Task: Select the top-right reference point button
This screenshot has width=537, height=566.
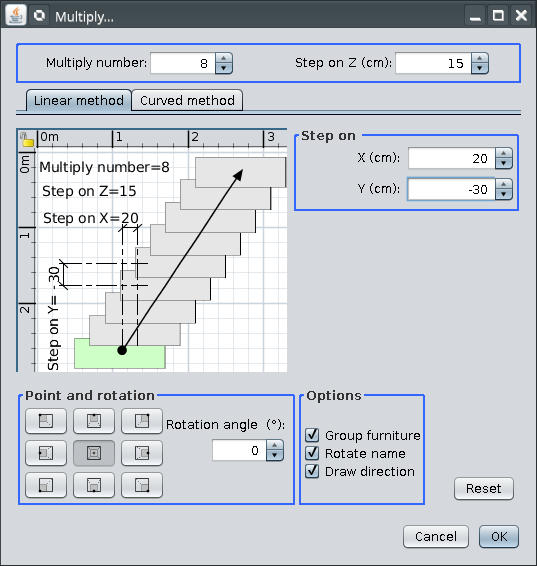Action: pos(142,421)
